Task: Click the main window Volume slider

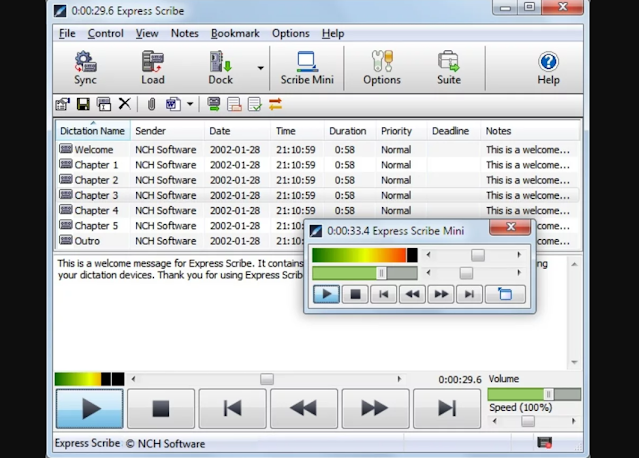Action: pyautogui.click(x=534, y=394)
